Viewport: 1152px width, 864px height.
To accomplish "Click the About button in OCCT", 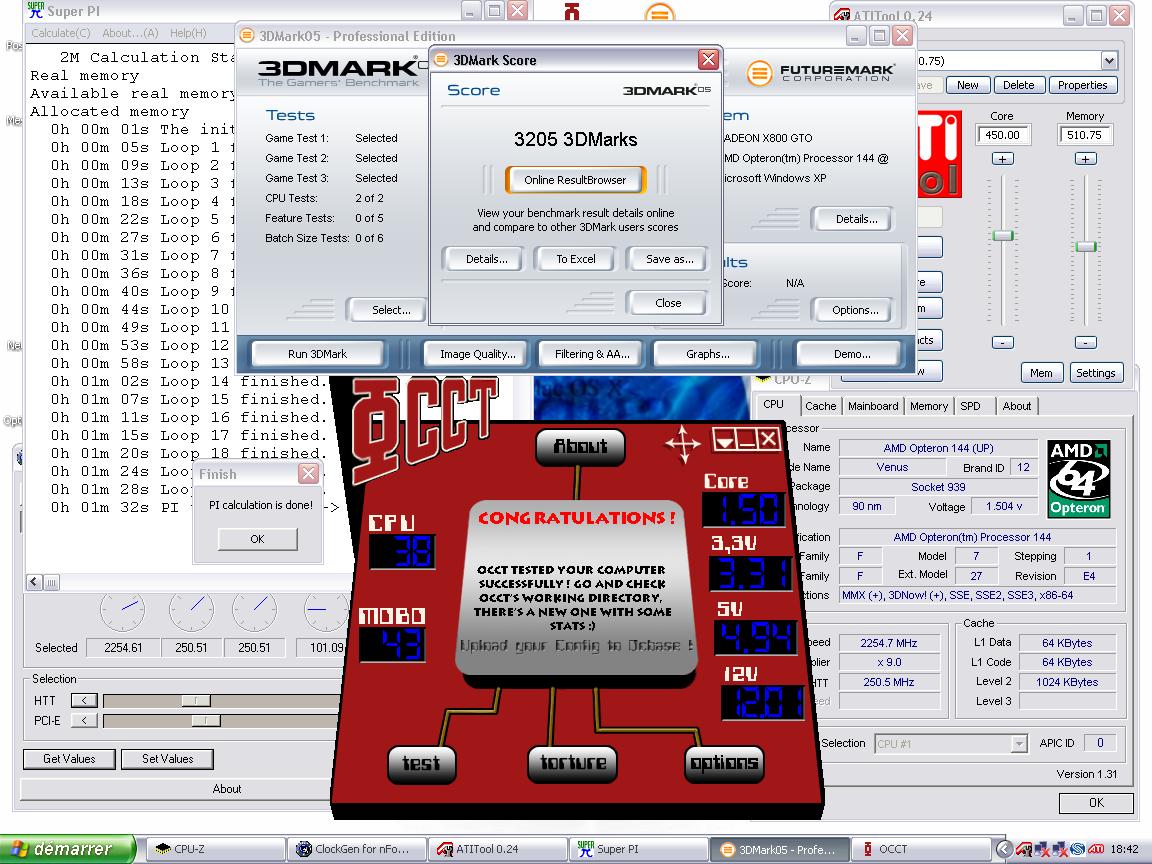I will click(x=580, y=447).
